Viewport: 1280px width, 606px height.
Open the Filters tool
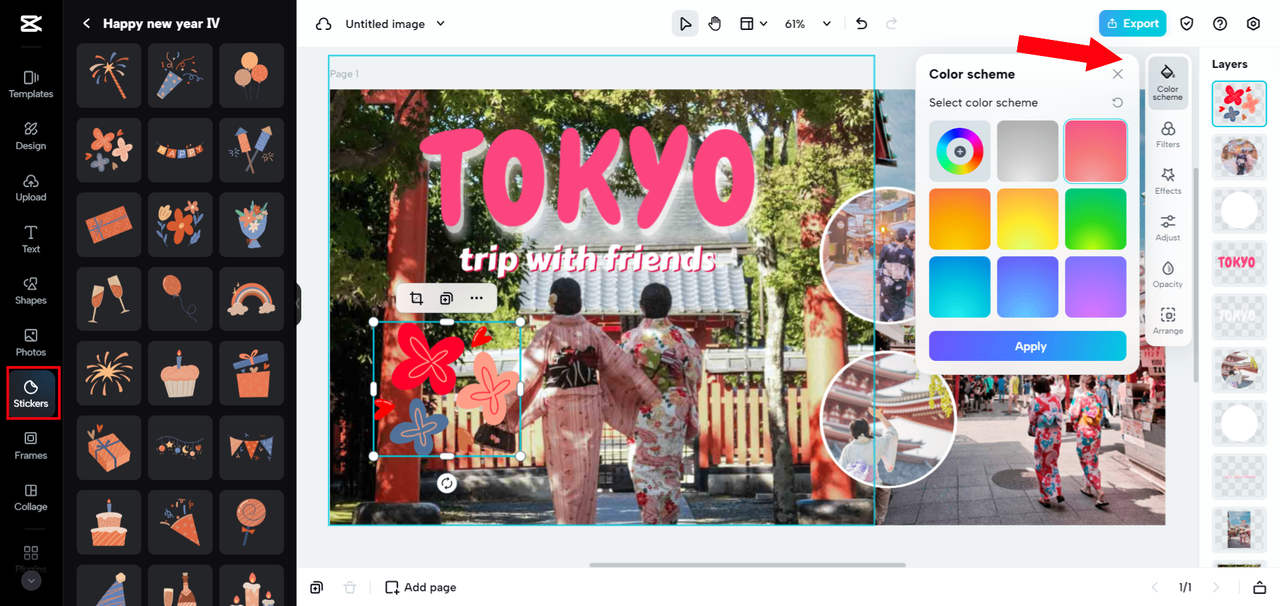click(x=1168, y=135)
